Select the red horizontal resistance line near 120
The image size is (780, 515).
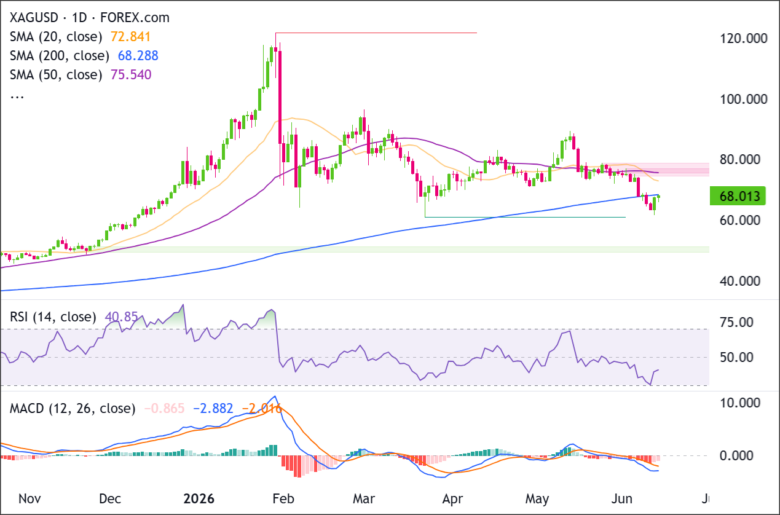pyautogui.click(x=376, y=33)
